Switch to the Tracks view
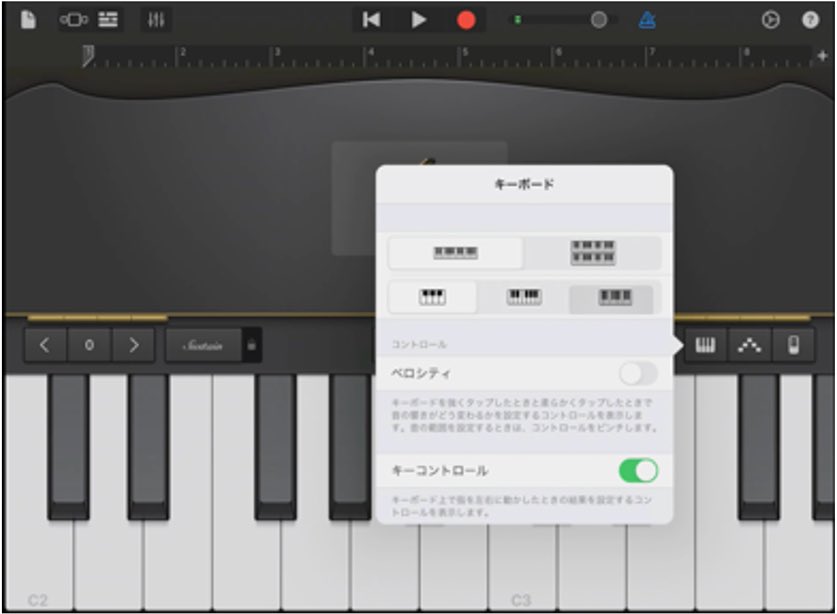 point(108,20)
